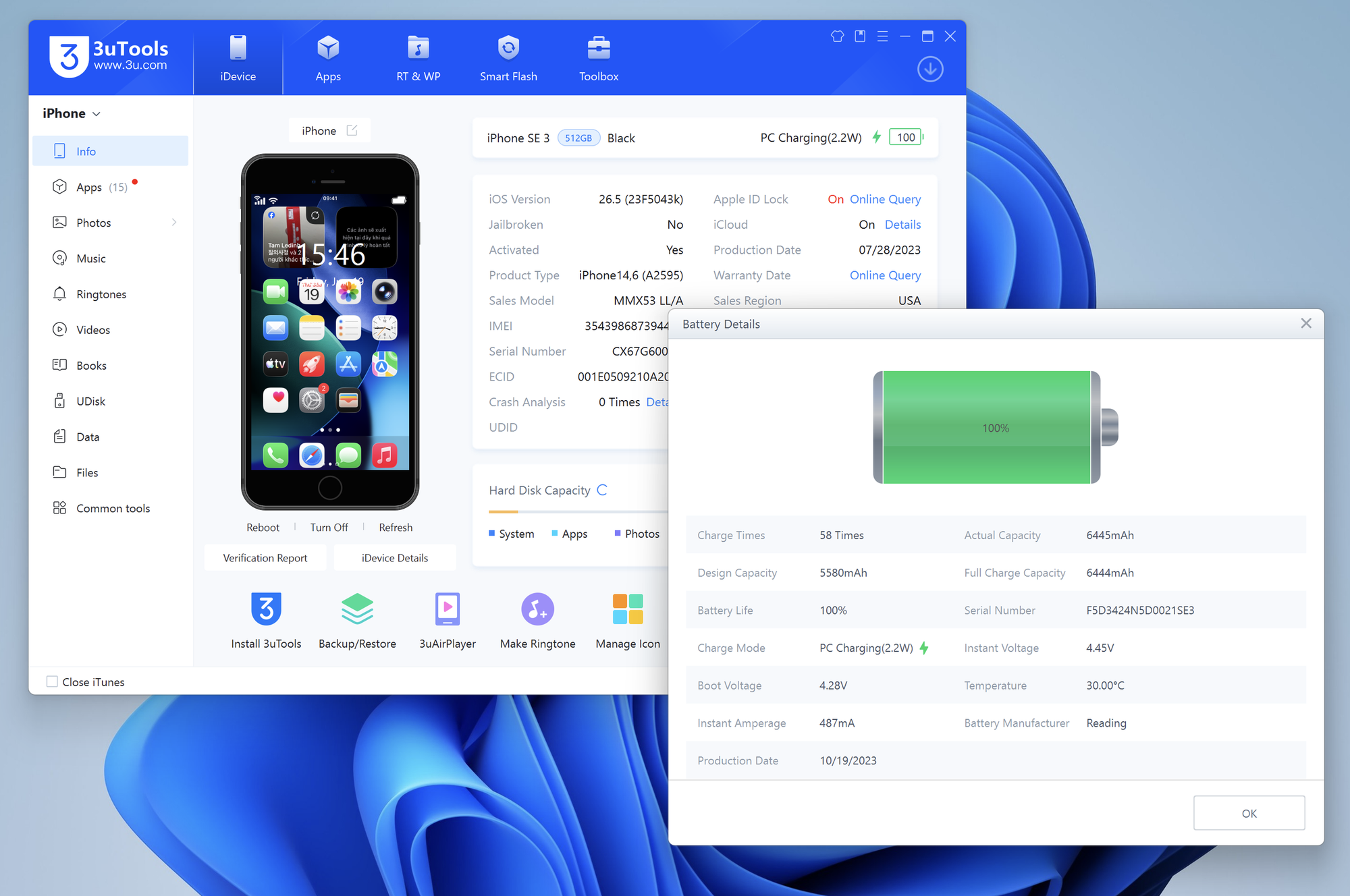Viewport: 1350px width, 896px height.
Task: Click the Sales Model MMX53 LL/A
Action: (648, 300)
